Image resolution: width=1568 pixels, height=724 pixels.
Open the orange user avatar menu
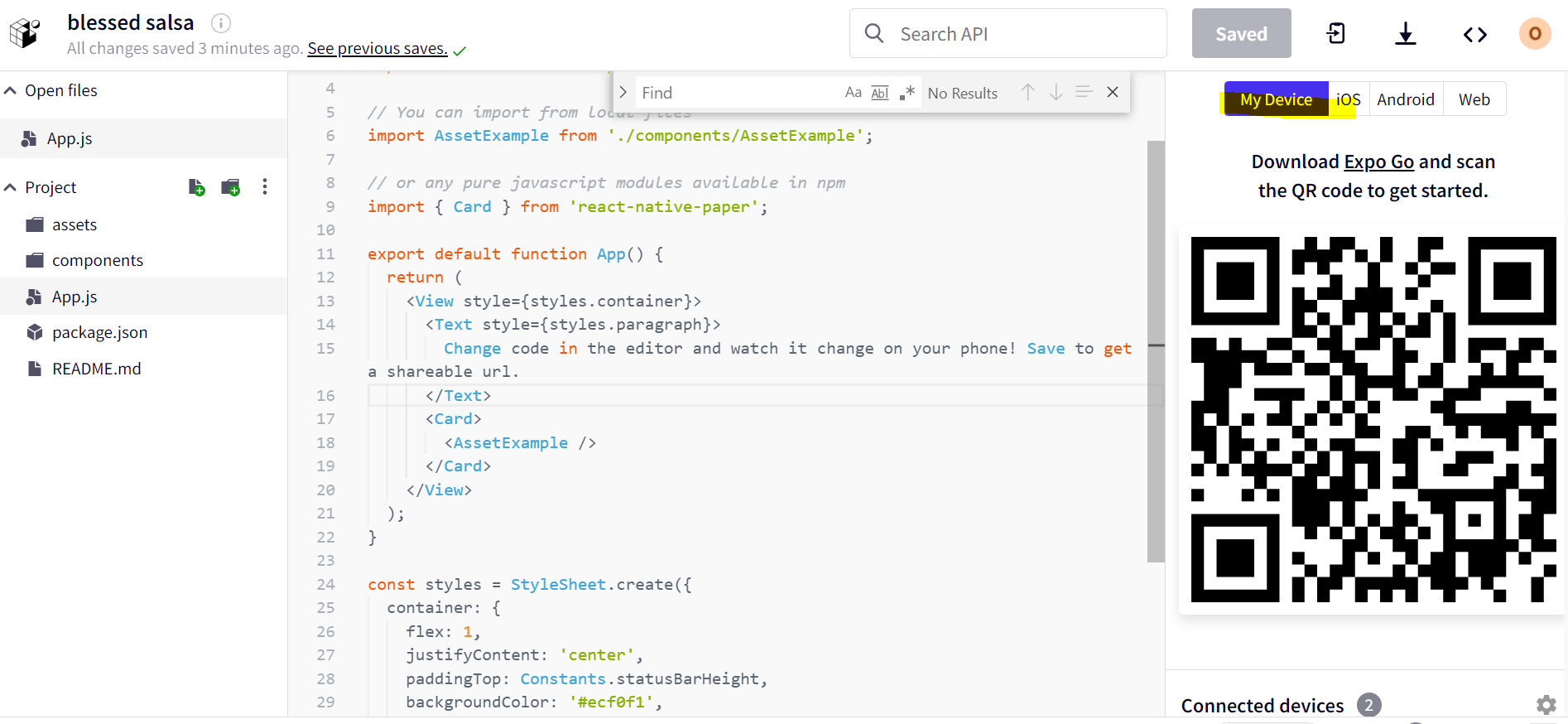tap(1535, 33)
